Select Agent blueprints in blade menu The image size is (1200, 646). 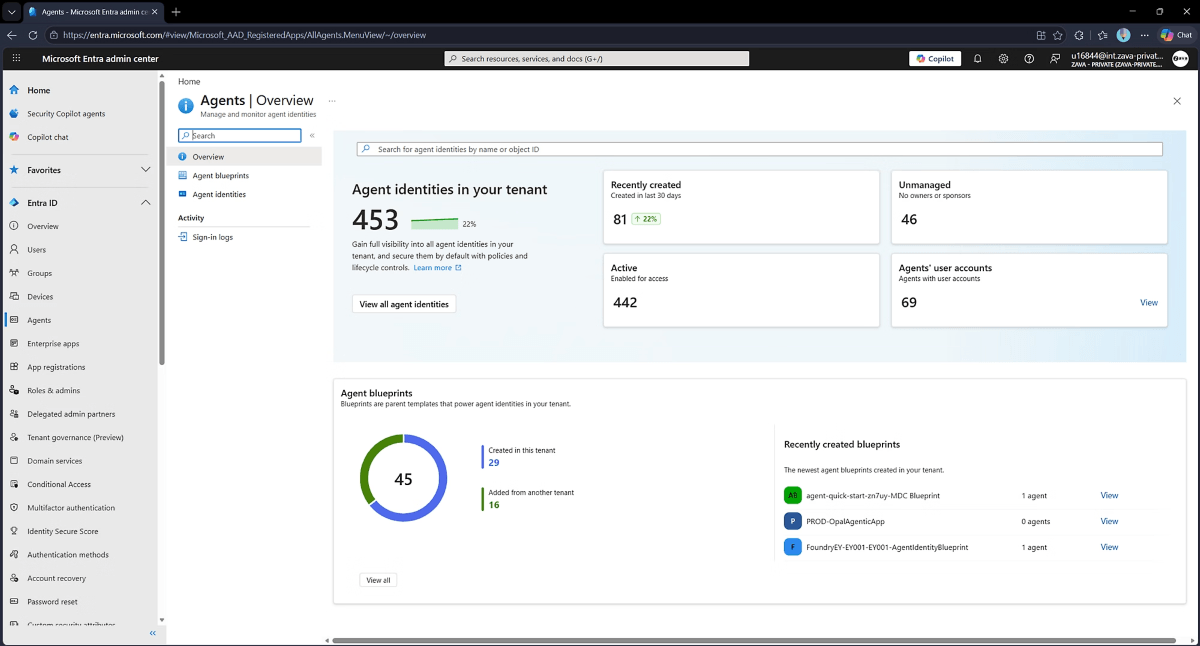click(x=244, y=176)
